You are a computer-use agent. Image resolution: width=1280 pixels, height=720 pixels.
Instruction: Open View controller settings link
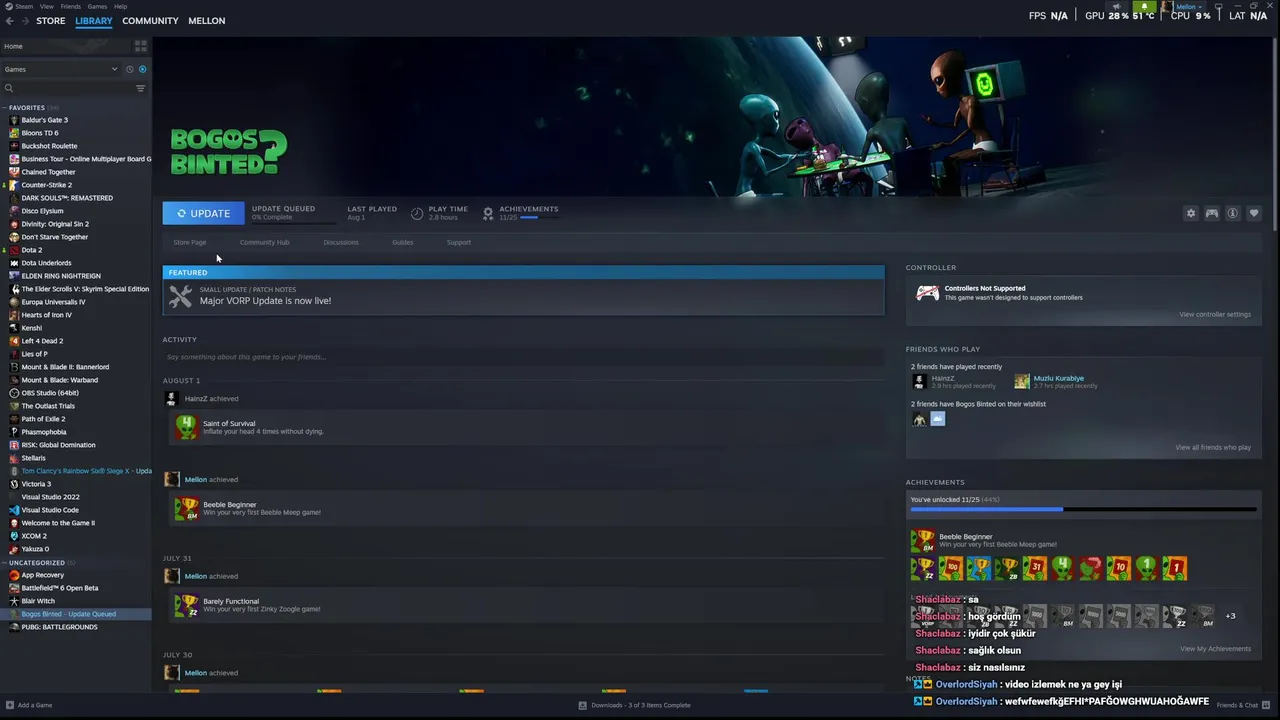[x=1214, y=314]
